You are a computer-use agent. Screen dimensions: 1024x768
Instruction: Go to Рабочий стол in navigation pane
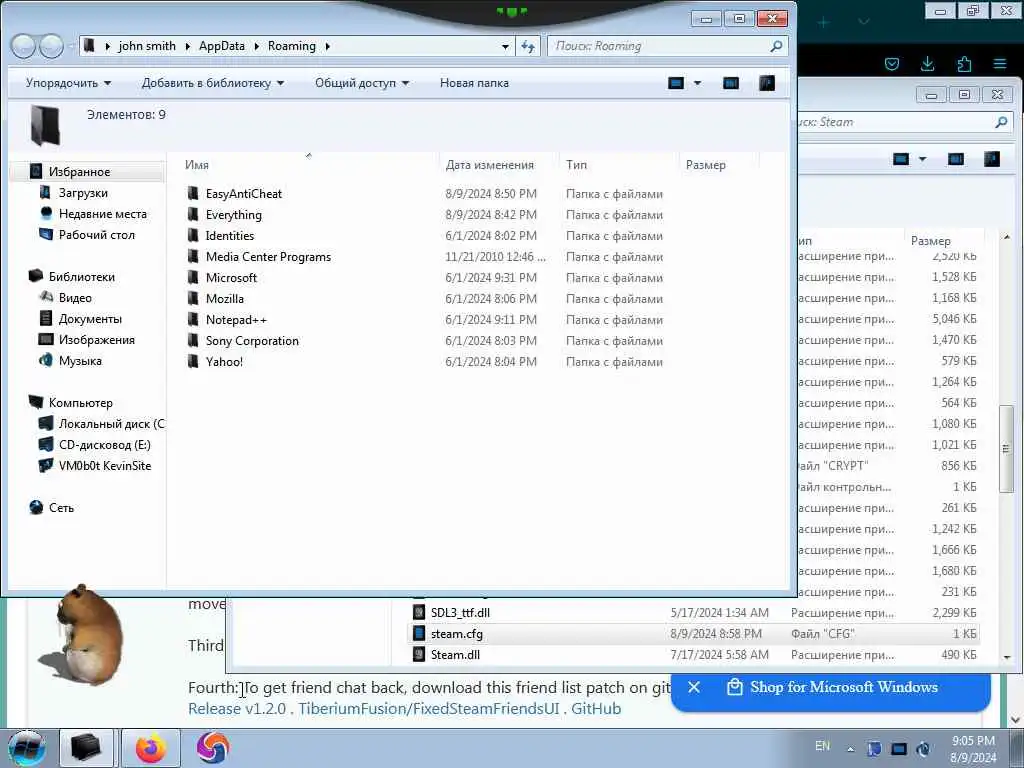click(x=97, y=235)
